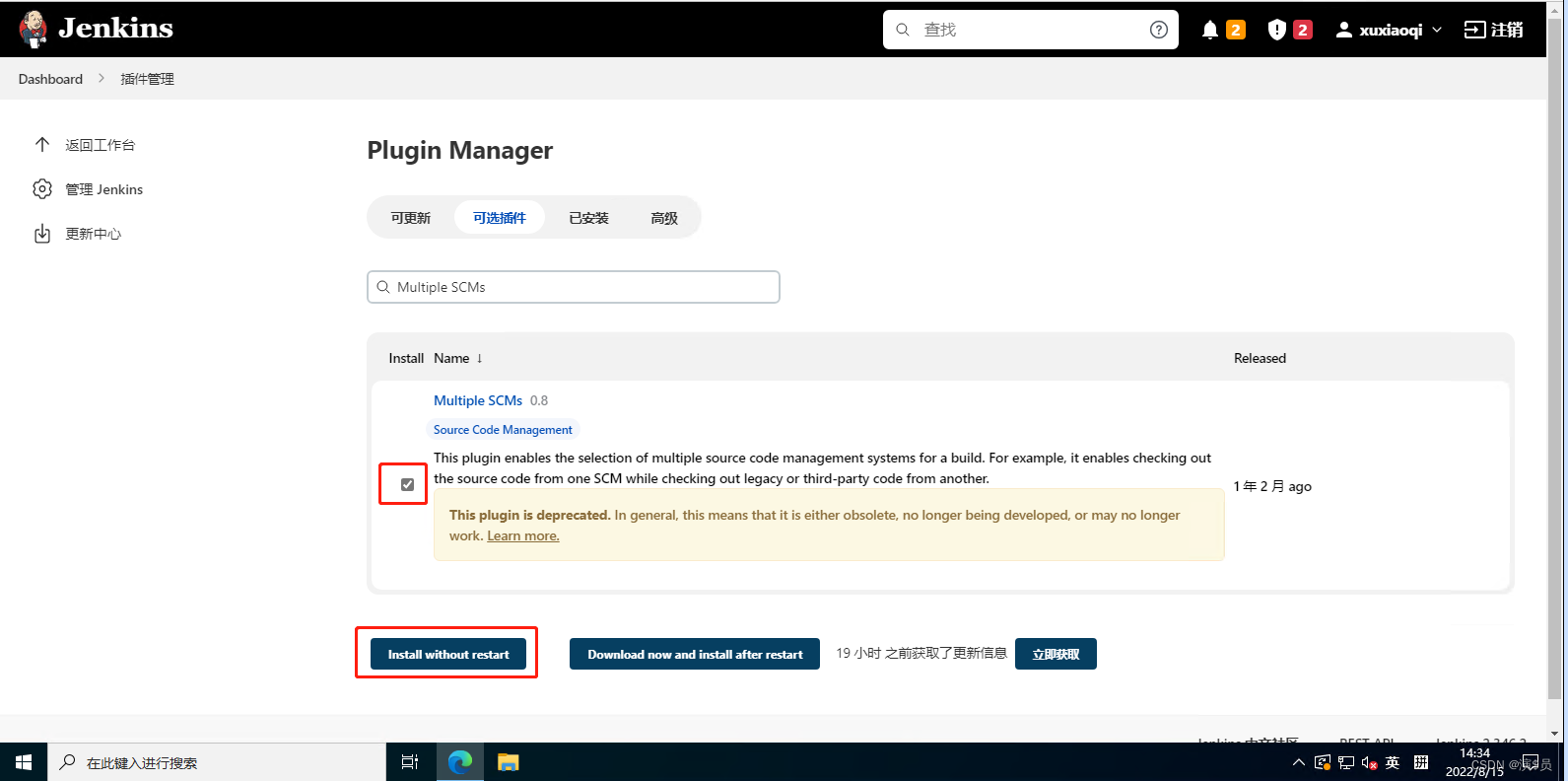Click Download now and install after restart

click(x=695, y=654)
